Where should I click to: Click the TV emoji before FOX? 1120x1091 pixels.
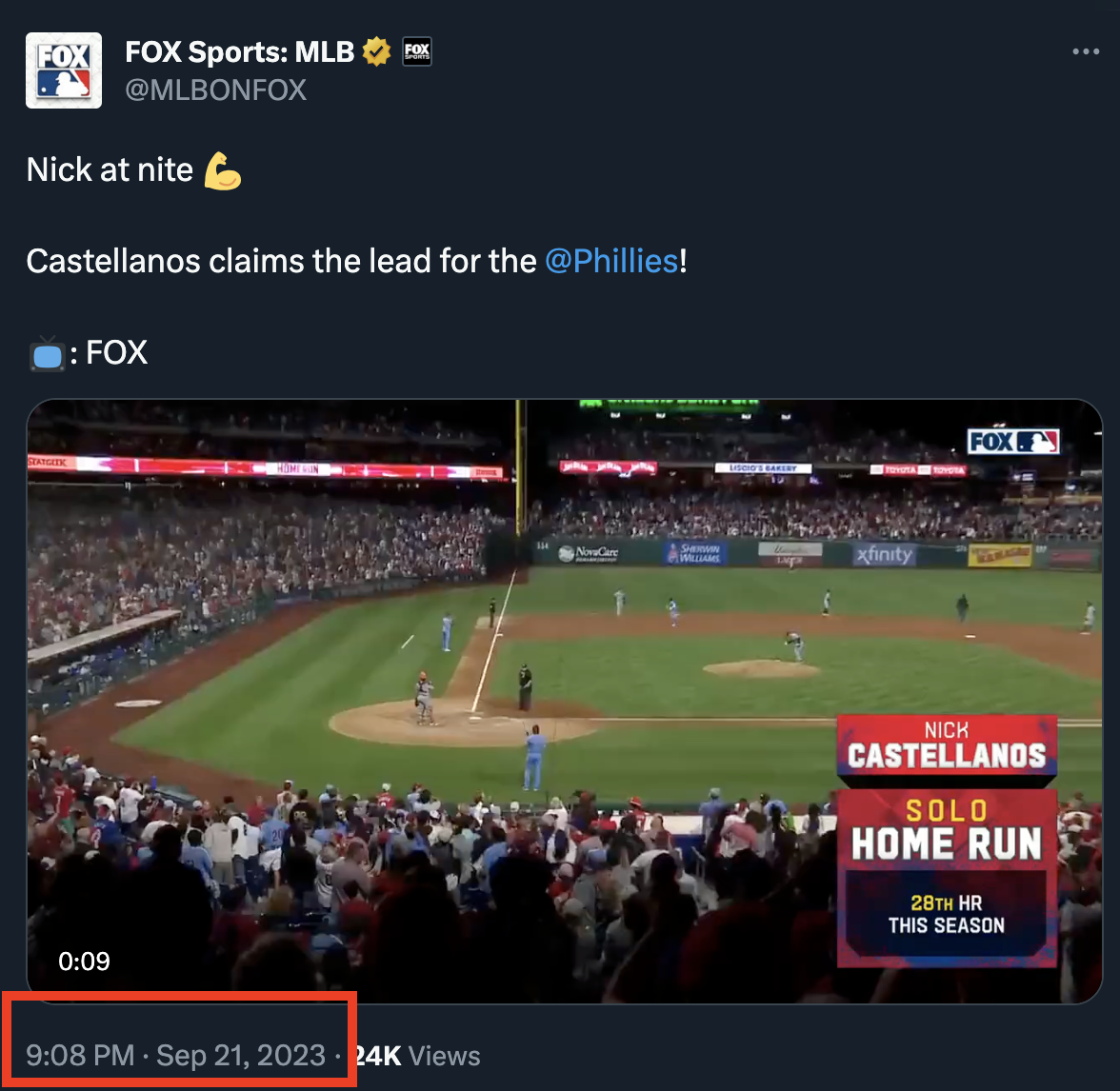tap(46, 354)
